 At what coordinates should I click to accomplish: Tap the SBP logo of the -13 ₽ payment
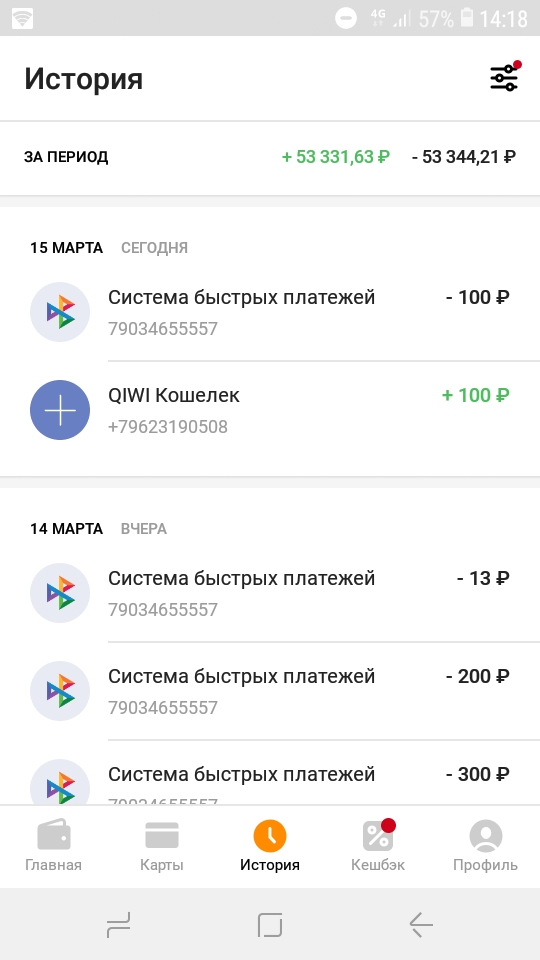60,593
